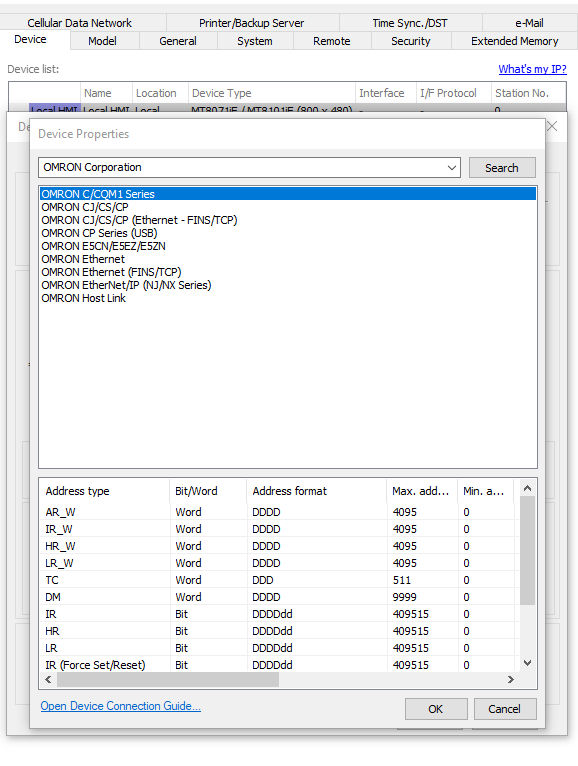Select OMRON CJ/CS/CP (Ethernet - FINS/TCP)
Image resolution: width=578 pixels, height=766 pixels.
[288, 220]
